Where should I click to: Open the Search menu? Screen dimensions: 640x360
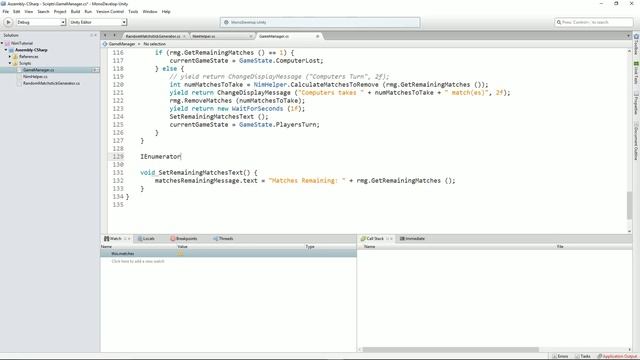43,11
